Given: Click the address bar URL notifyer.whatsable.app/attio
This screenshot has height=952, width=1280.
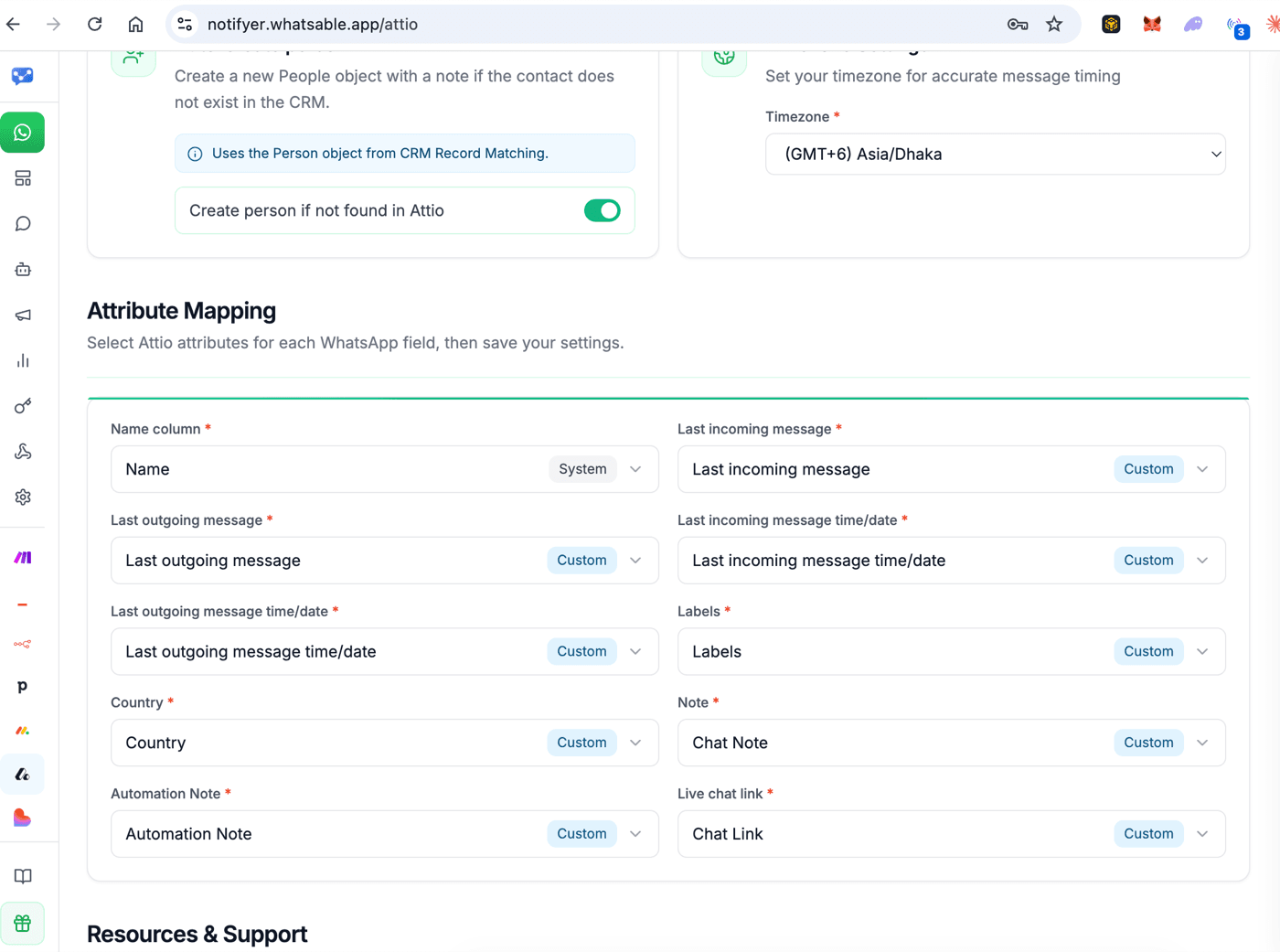Looking at the screenshot, I should click(313, 25).
